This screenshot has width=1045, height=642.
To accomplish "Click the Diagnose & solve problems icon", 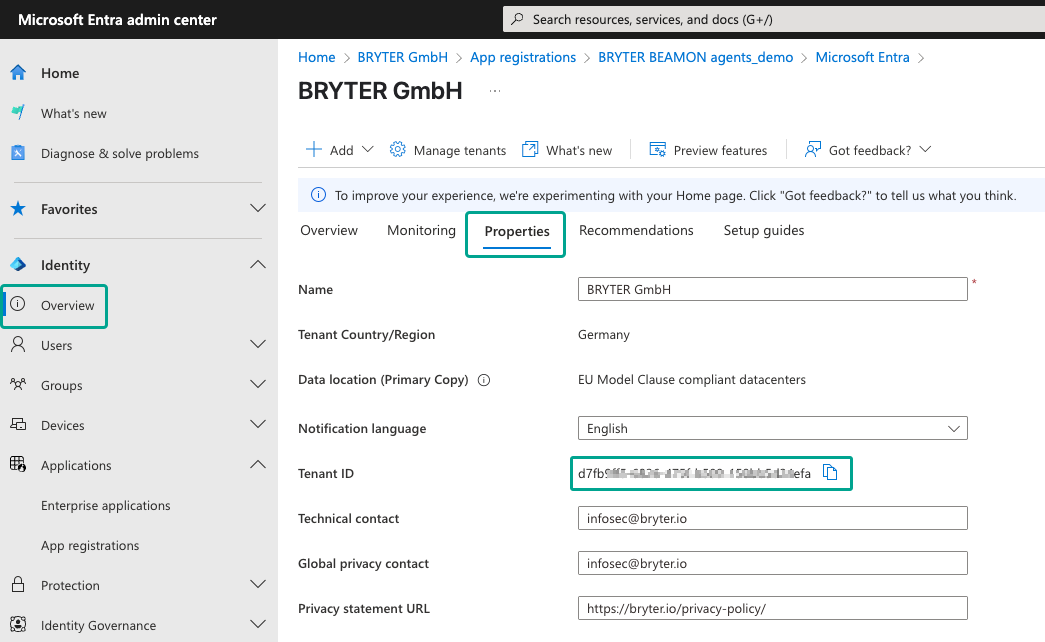I will coord(18,153).
